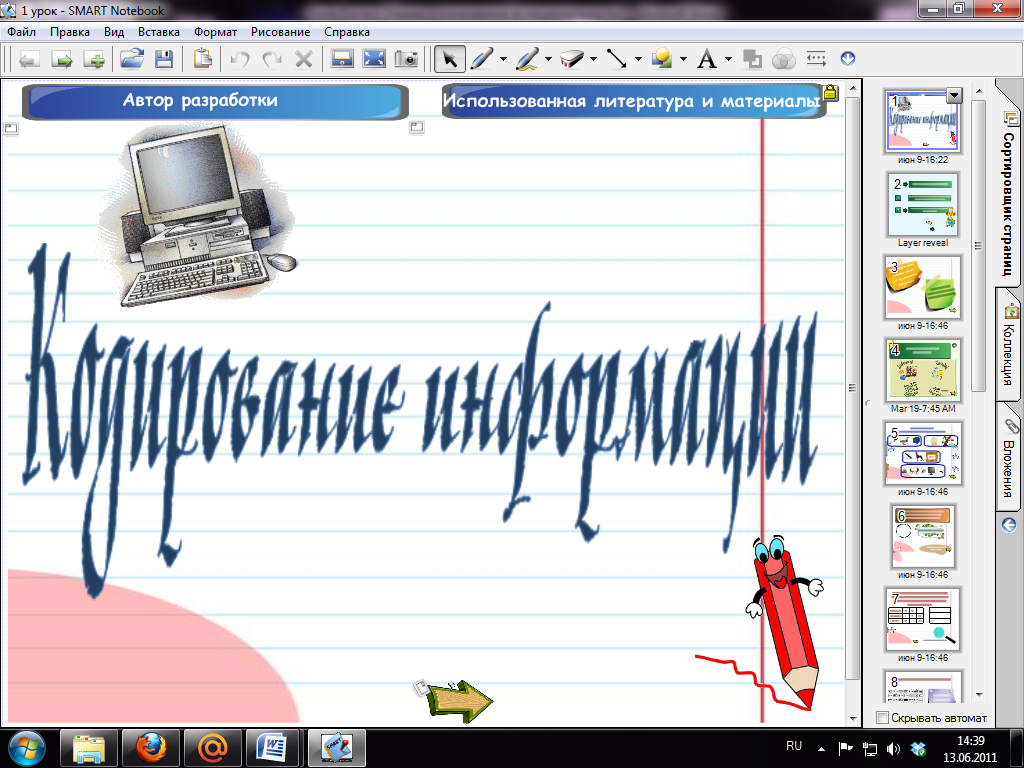Open page 7 thumbnail with tables
The height and width of the screenshot is (768, 1024).
(x=923, y=619)
